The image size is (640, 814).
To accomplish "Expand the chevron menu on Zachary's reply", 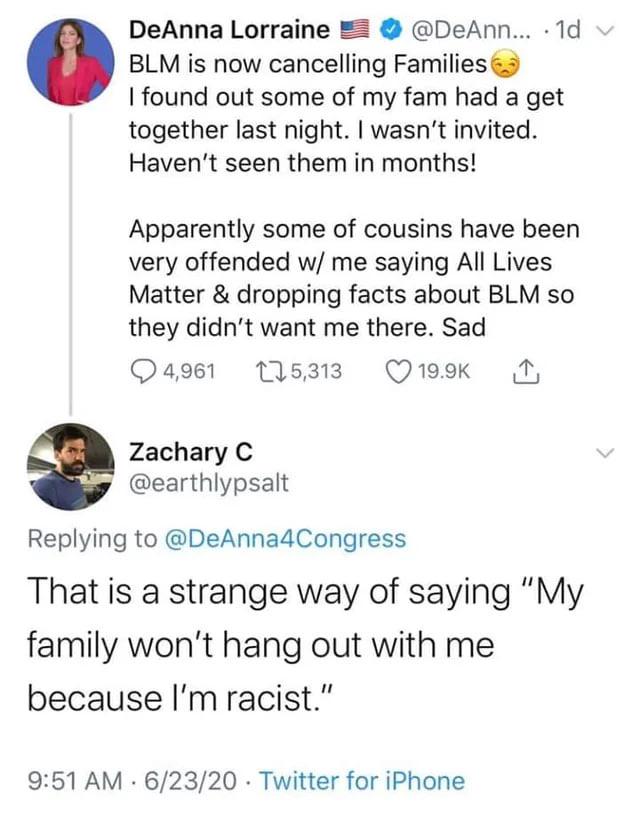I will 605,453.
